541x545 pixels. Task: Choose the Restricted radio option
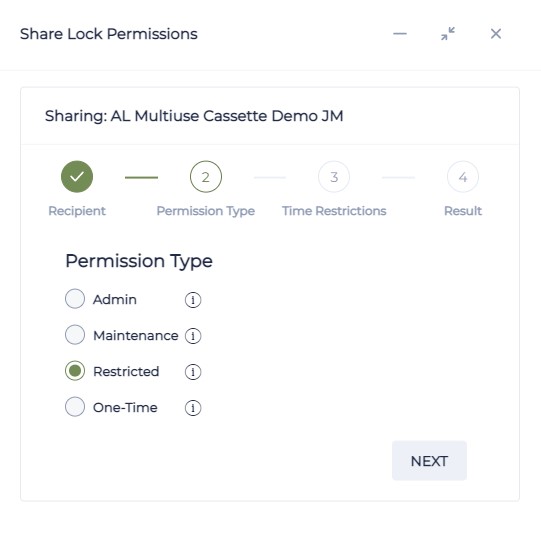pyautogui.click(x=75, y=371)
